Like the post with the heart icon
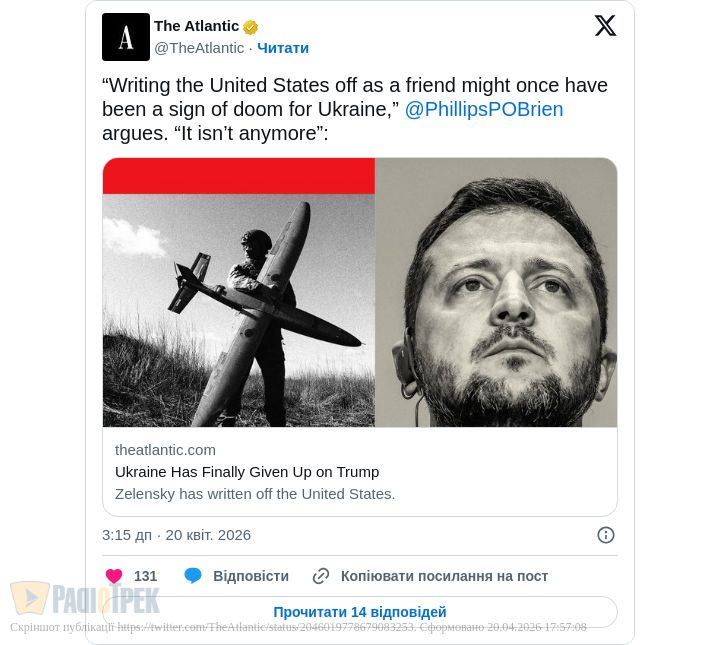Image resolution: width=720 pixels, height=645 pixels. [114, 576]
